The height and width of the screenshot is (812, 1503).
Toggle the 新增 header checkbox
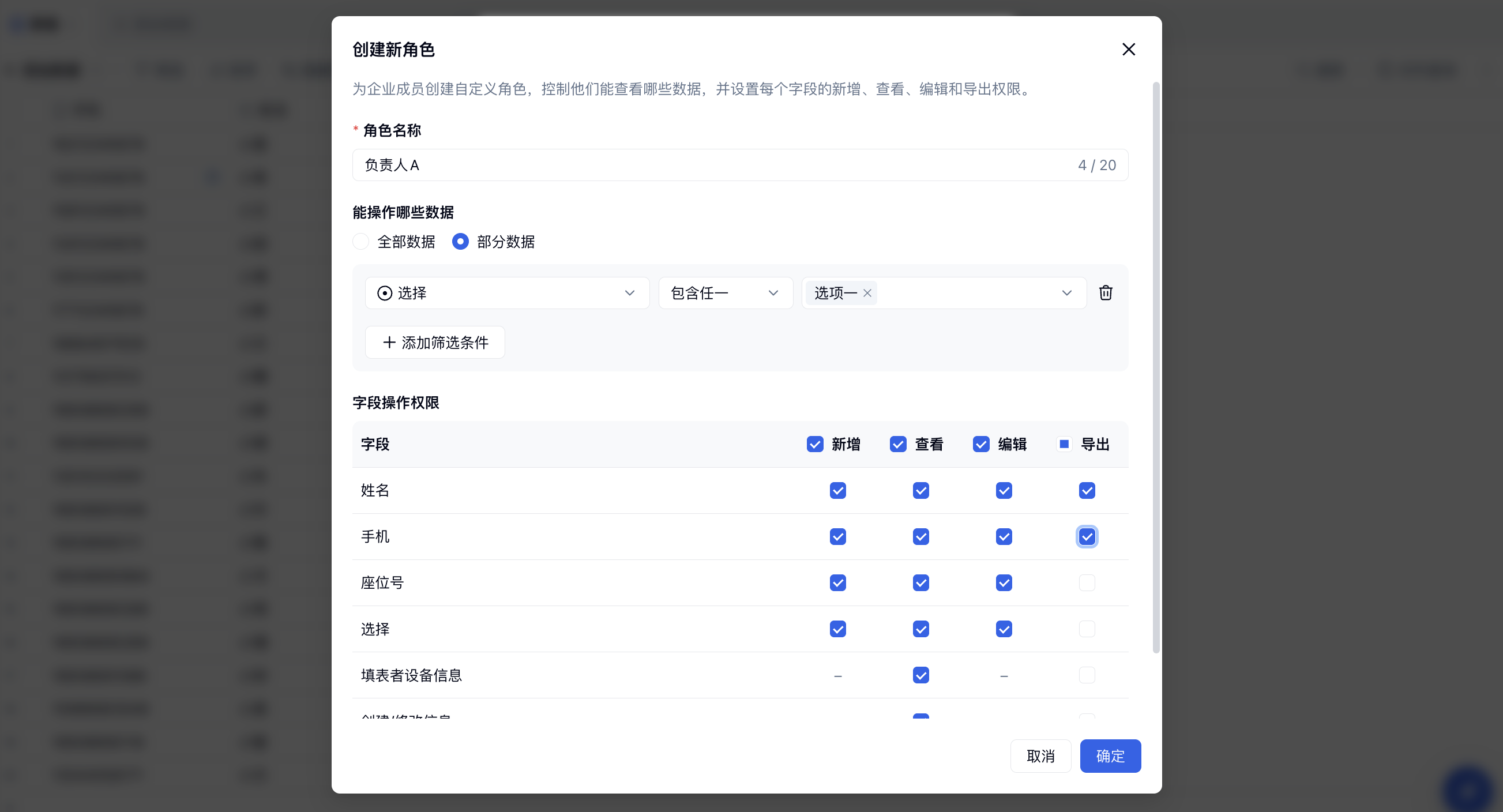click(x=814, y=445)
